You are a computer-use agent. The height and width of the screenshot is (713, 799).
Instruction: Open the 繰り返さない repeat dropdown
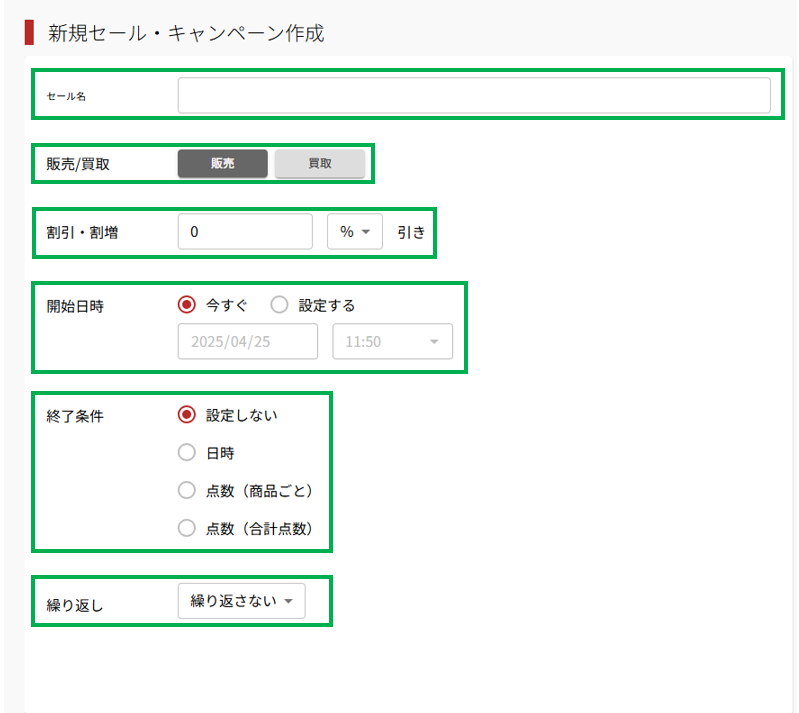pos(241,601)
